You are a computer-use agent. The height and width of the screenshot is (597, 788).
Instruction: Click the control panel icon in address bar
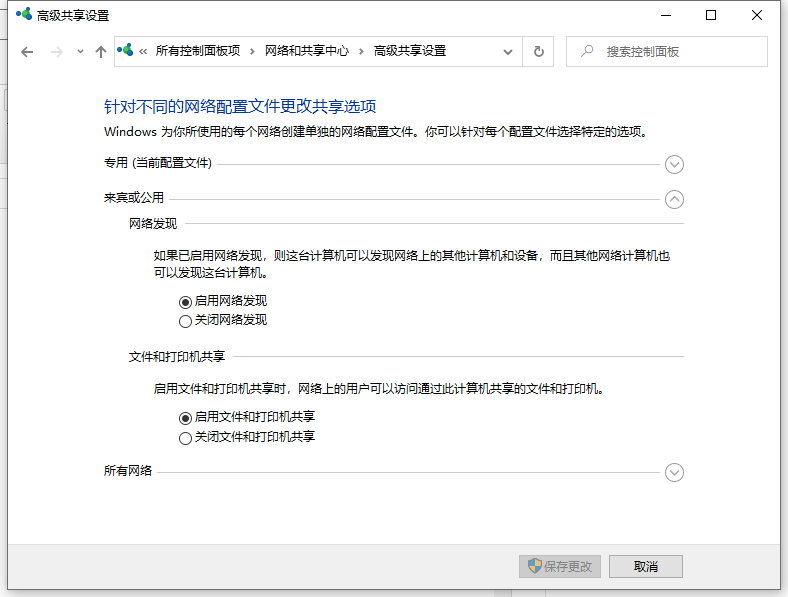(x=125, y=50)
